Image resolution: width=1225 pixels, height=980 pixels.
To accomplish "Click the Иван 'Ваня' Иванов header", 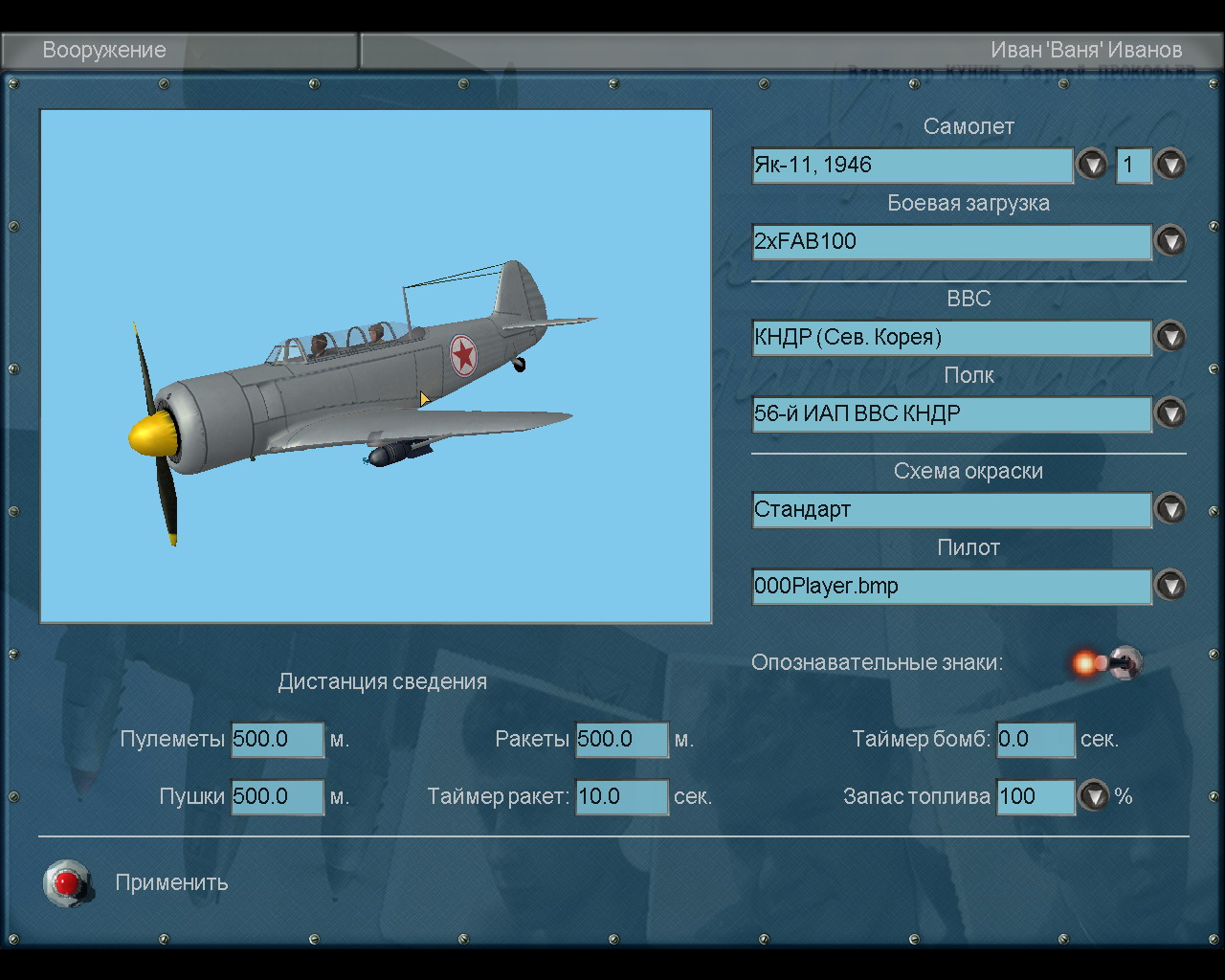I will (x=1085, y=50).
